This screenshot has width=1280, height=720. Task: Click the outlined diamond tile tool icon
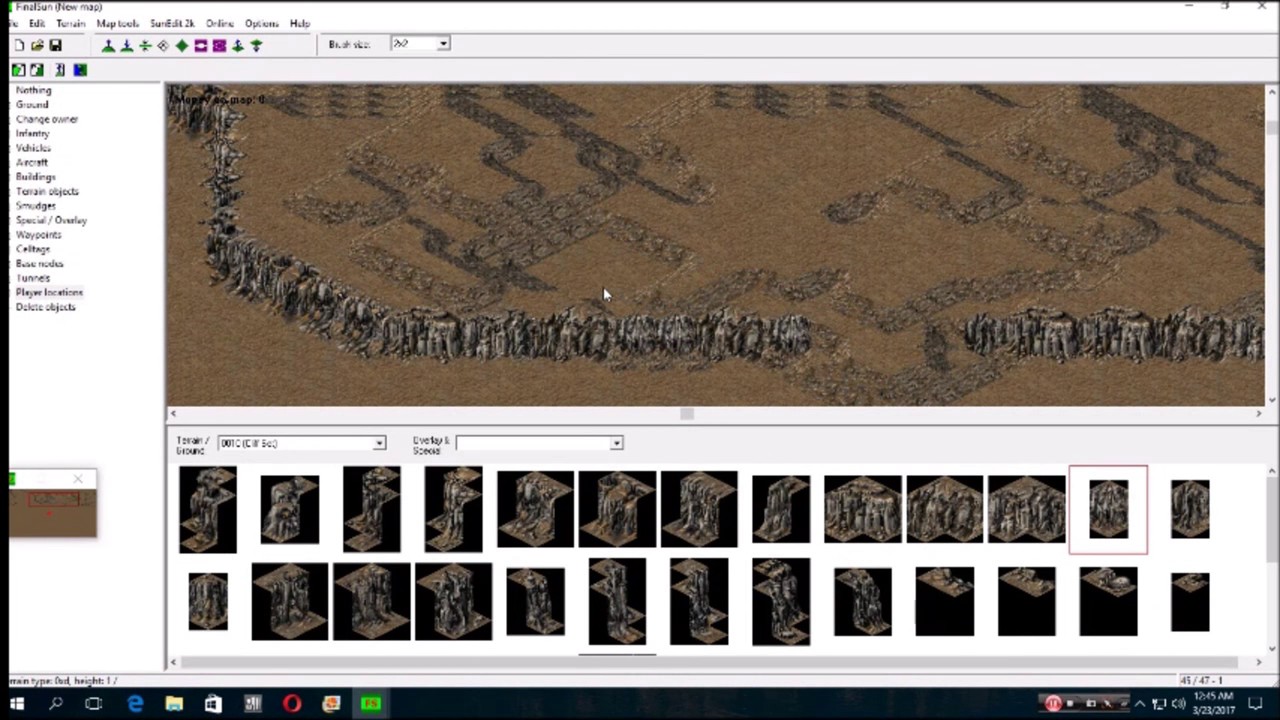pos(163,46)
